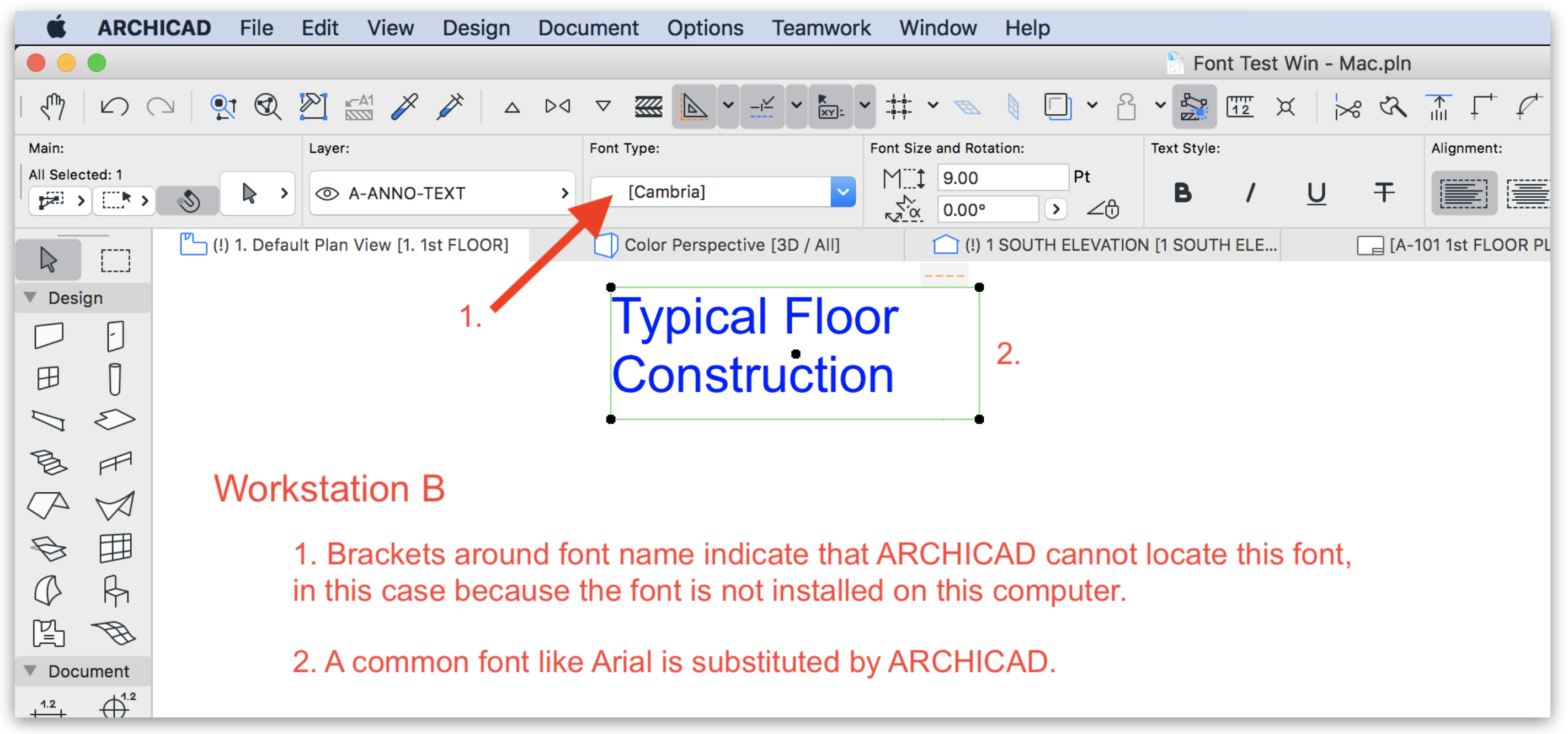Open the Apple menu
The image size is (1568, 734).
click(x=57, y=28)
